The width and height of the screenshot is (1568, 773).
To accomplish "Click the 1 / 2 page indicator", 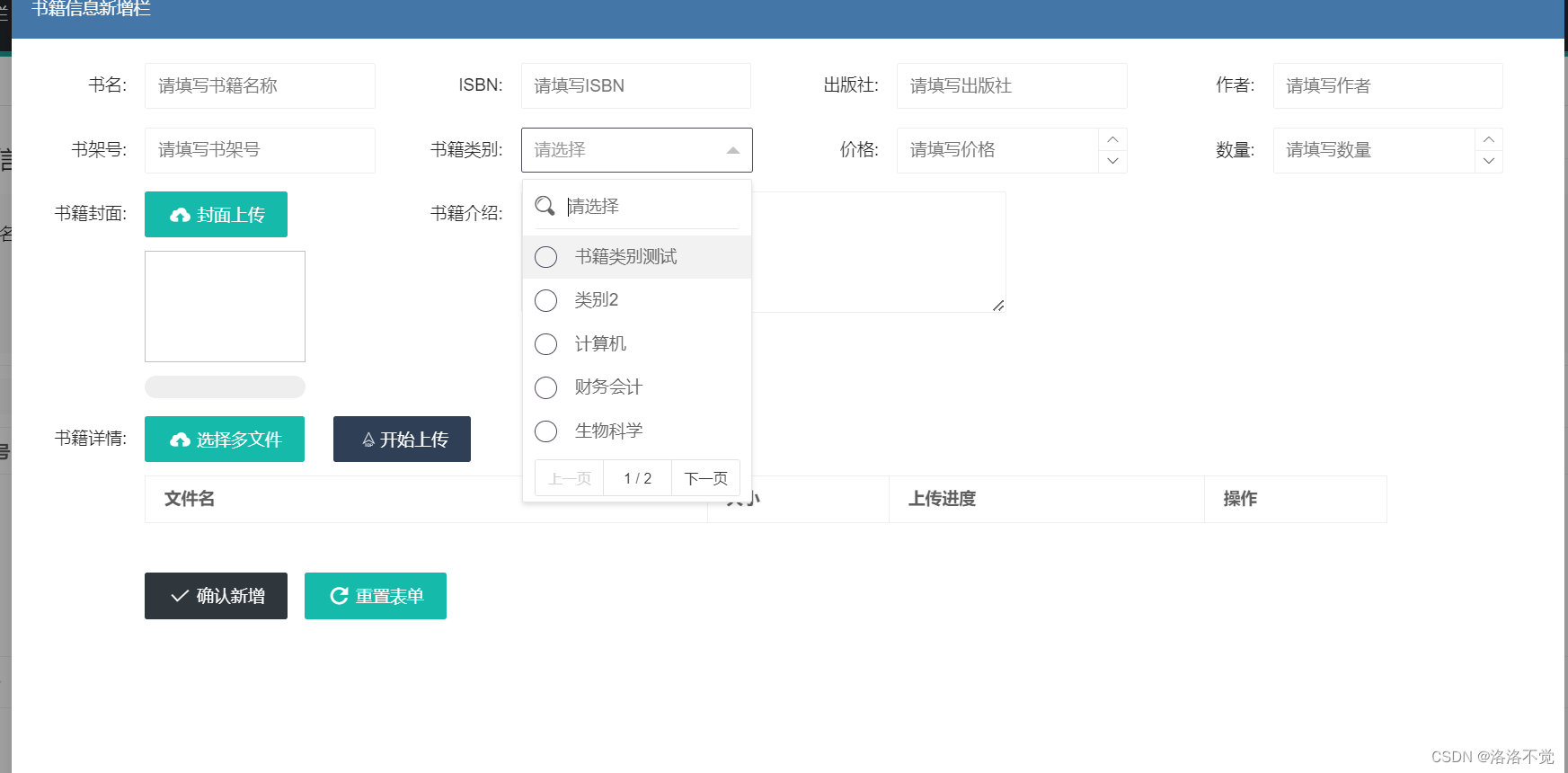I will coord(638,478).
